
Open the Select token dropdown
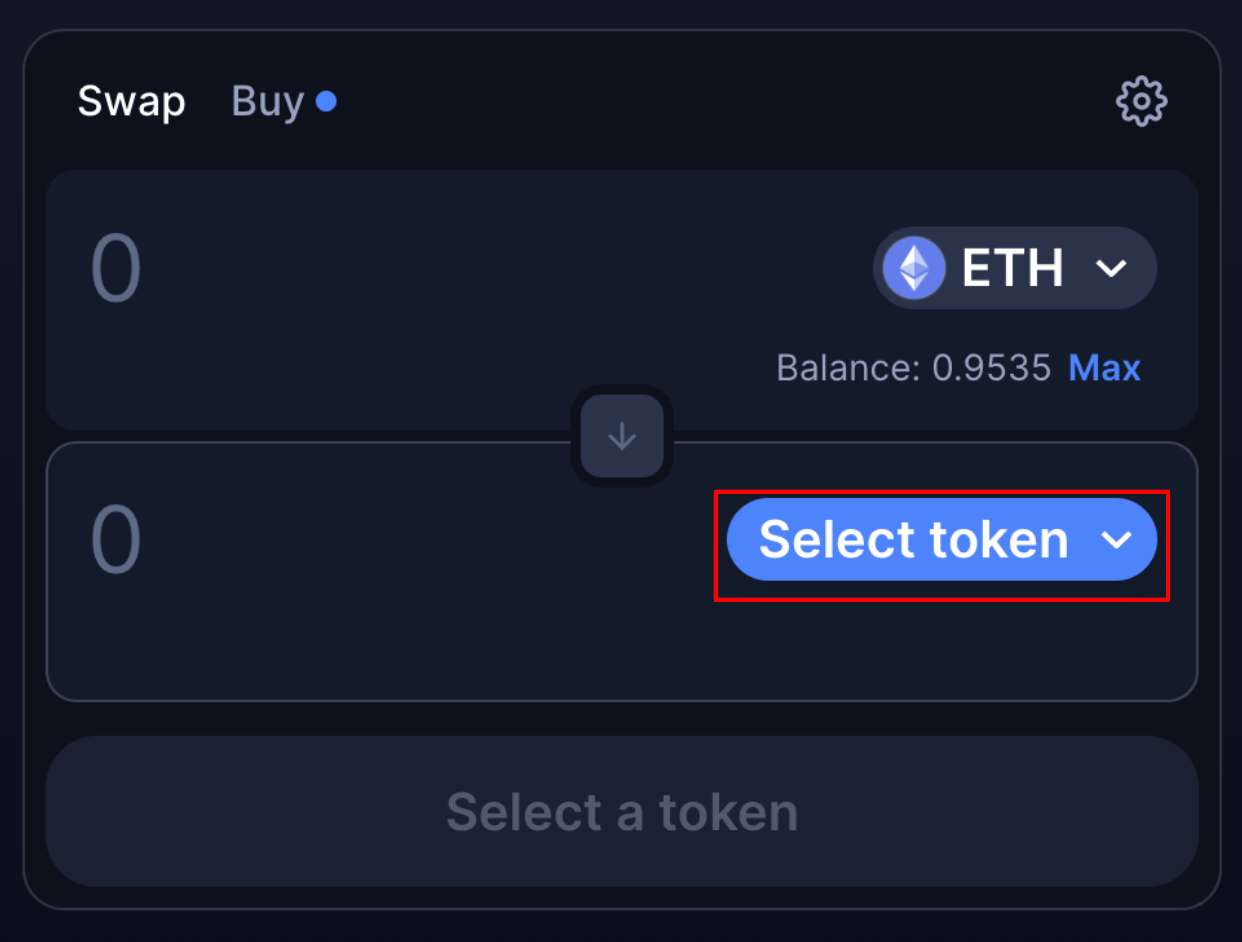pyautogui.click(x=942, y=539)
